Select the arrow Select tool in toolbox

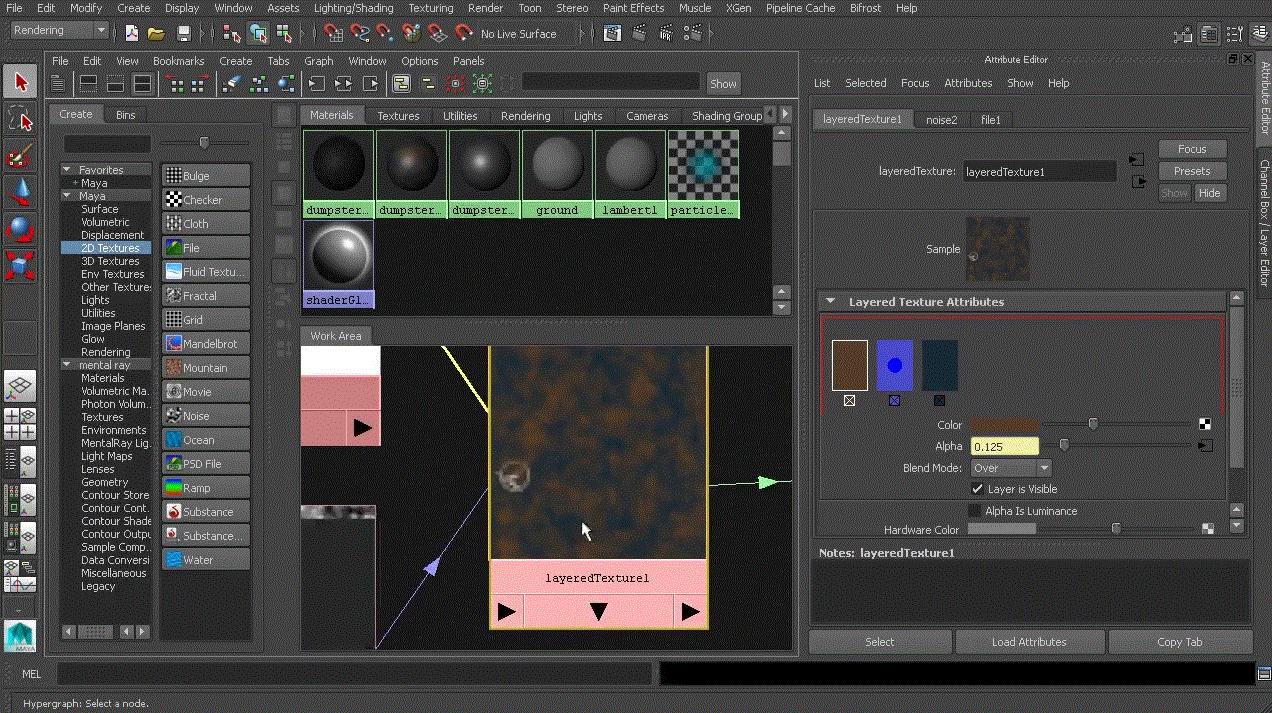[20, 82]
